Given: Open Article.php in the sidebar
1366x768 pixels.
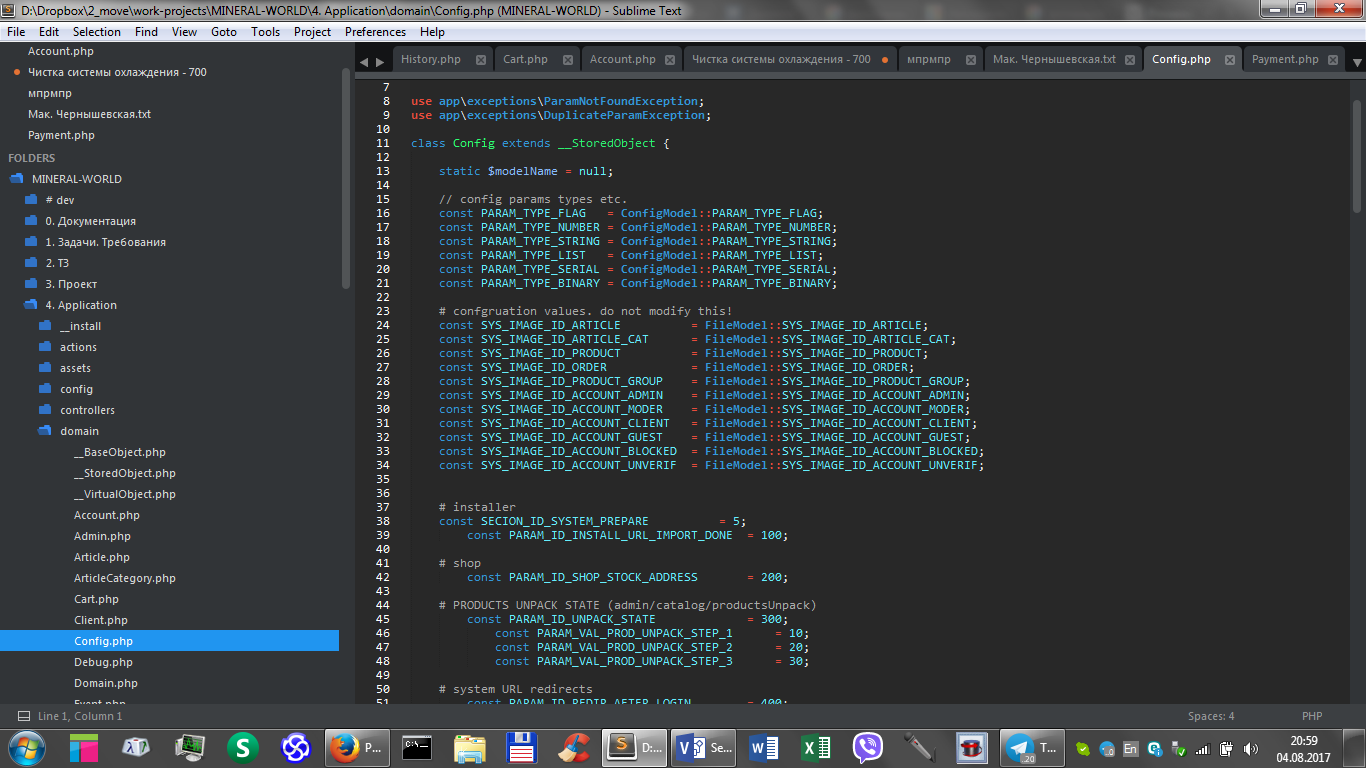Looking at the screenshot, I should (102, 557).
